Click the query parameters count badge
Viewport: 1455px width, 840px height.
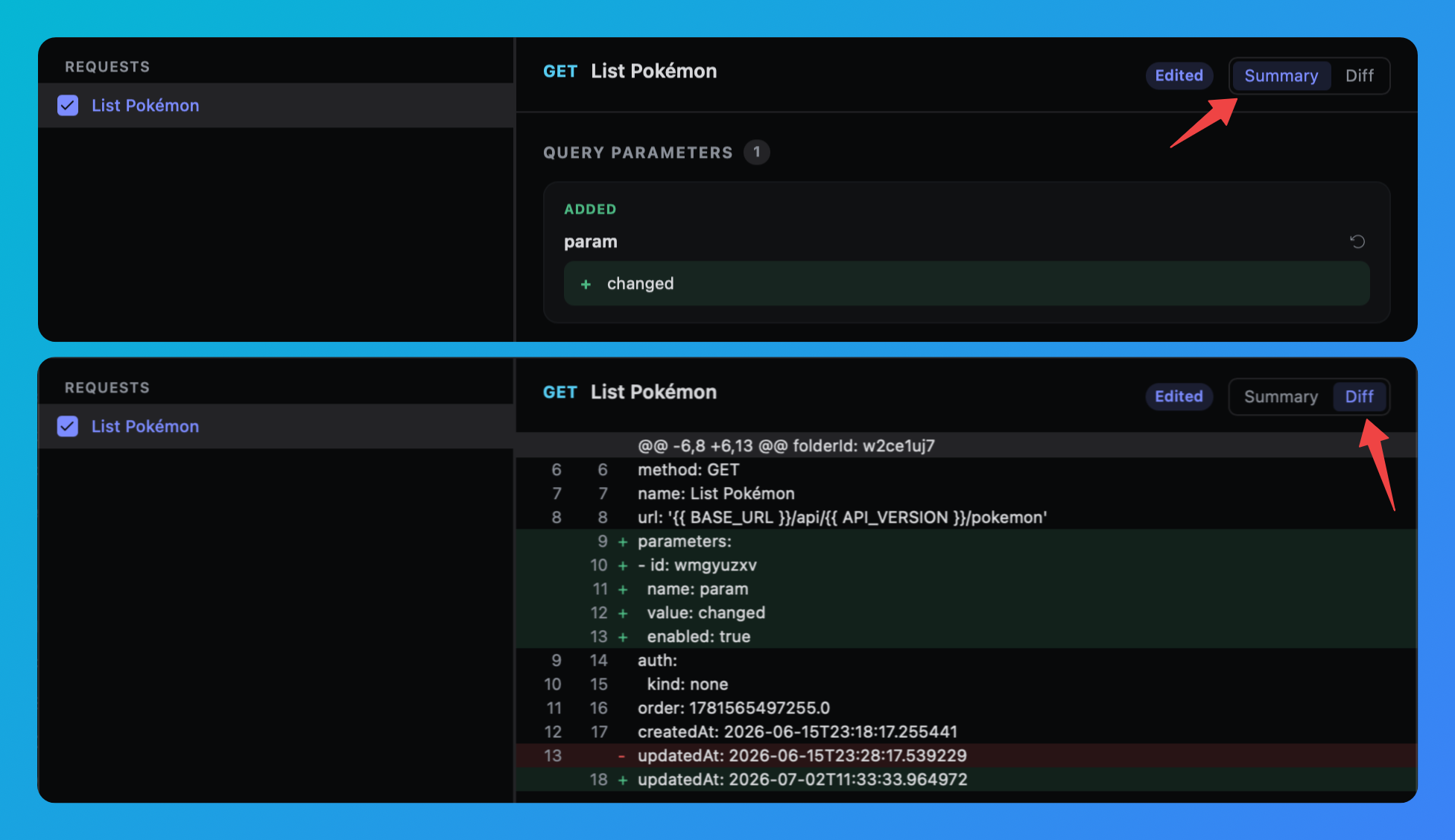pyautogui.click(x=756, y=152)
